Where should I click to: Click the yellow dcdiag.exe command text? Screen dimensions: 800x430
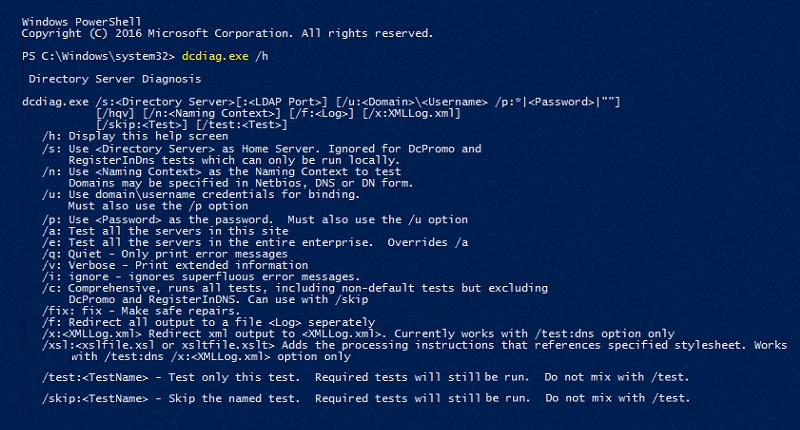click(215, 56)
